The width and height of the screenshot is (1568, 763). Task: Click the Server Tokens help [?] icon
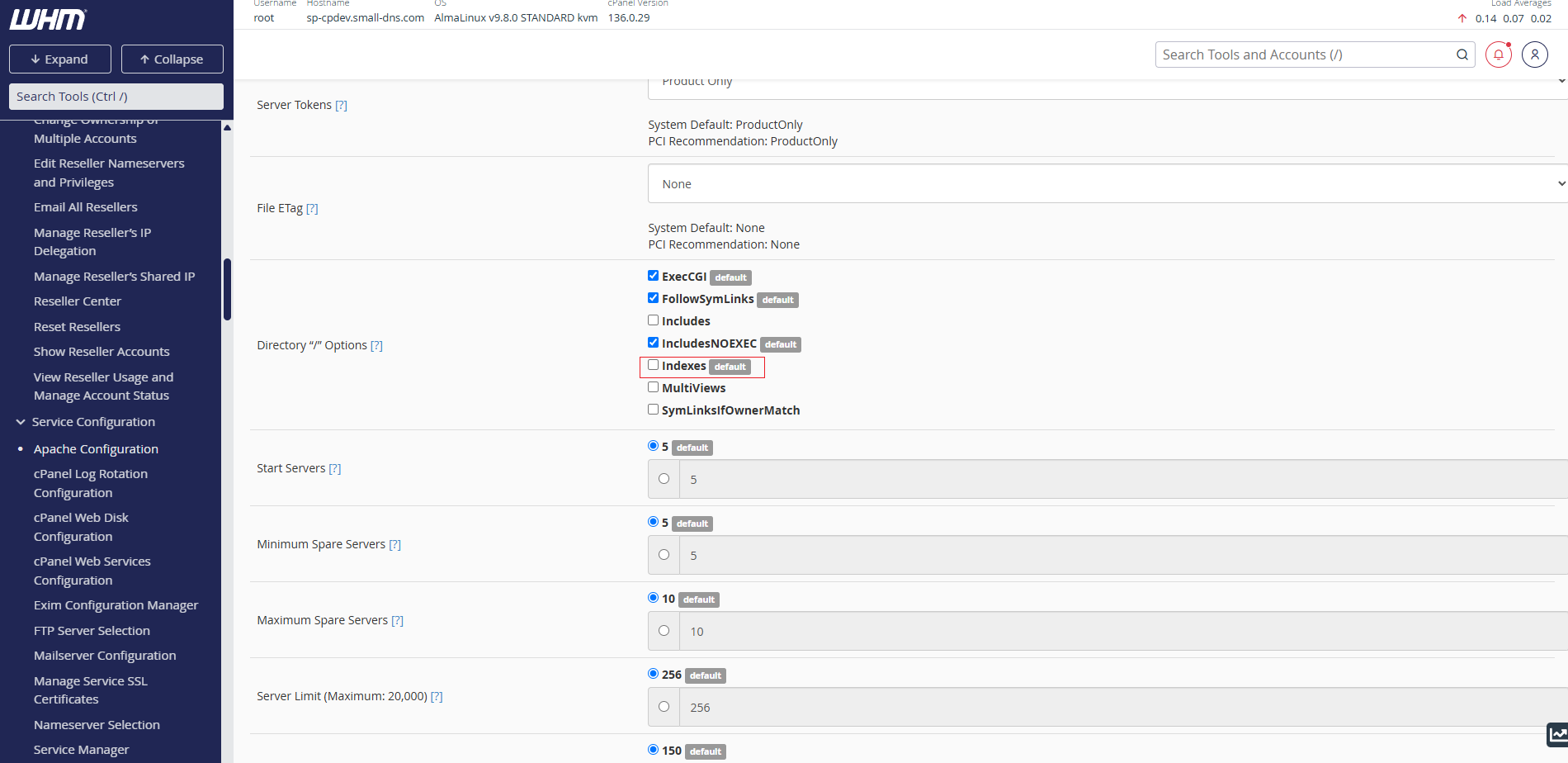click(341, 105)
